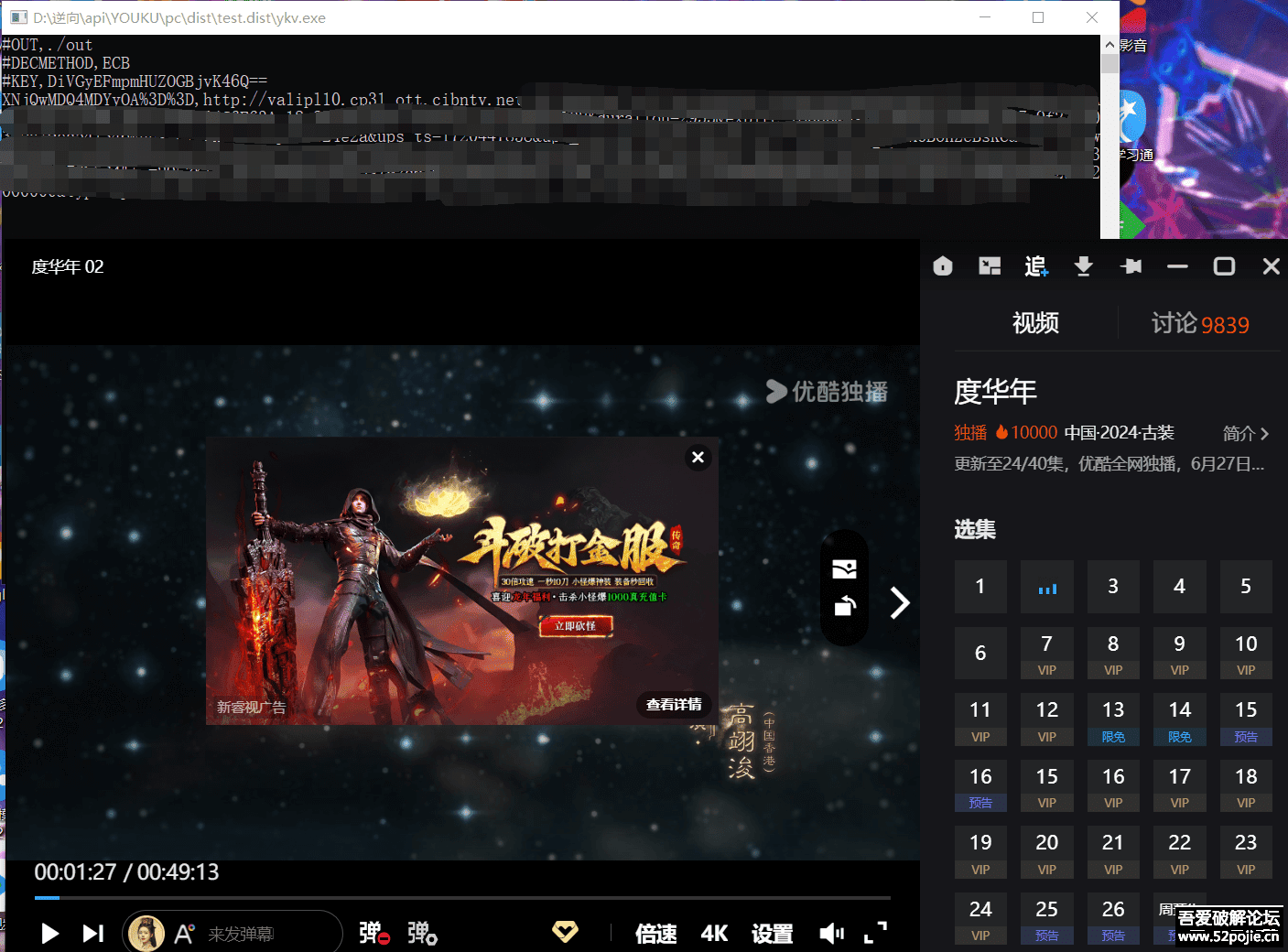Select VIP episode 10
This screenshot has width=1288, height=952.
pyautogui.click(x=1246, y=653)
